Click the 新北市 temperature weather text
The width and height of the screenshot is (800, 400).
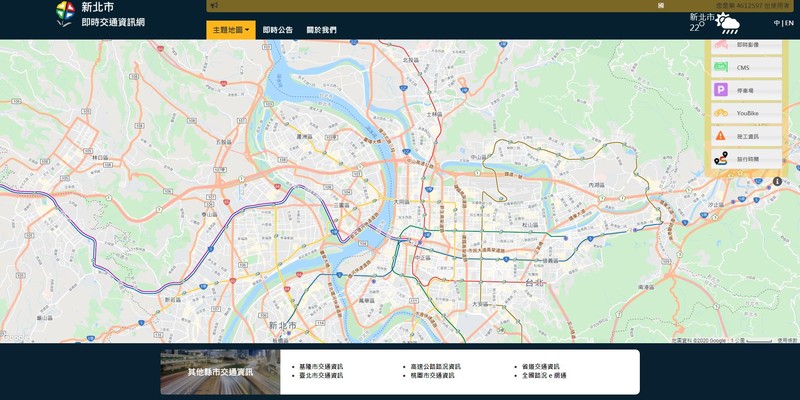click(x=702, y=22)
